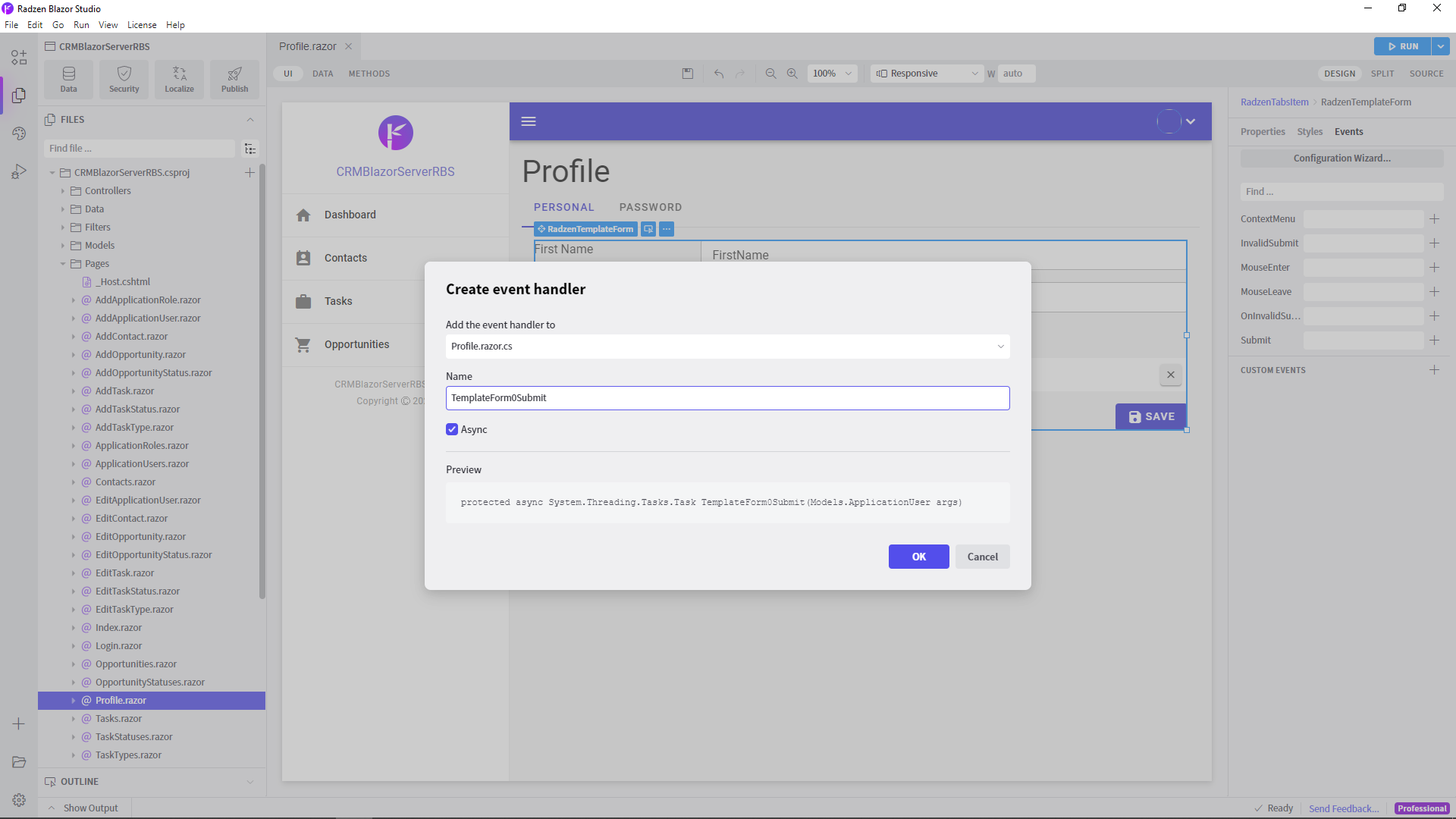Click the more options icon beside RadzenTemplateForm

coord(667,229)
